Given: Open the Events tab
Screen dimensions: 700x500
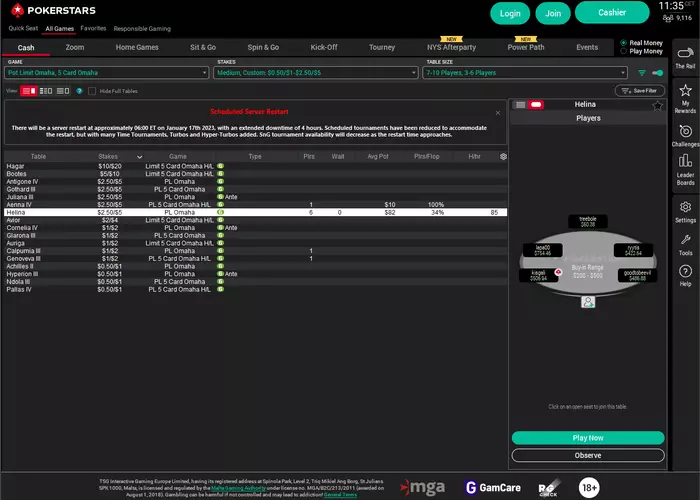Looking at the screenshot, I should coord(587,47).
